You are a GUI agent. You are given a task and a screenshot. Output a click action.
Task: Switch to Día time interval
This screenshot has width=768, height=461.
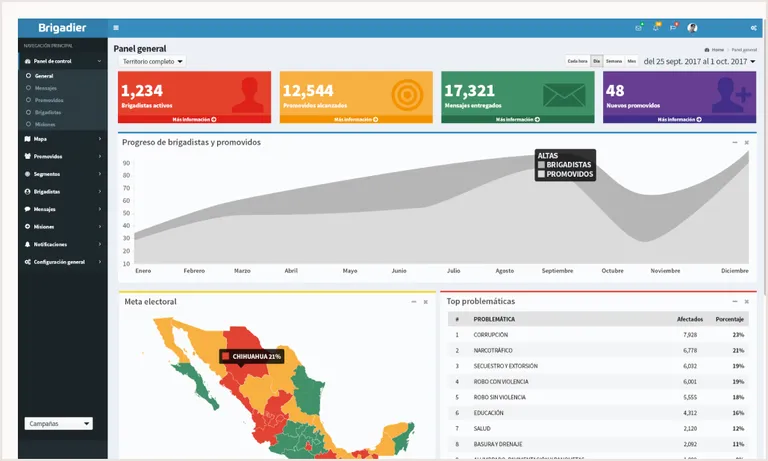tap(597, 61)
